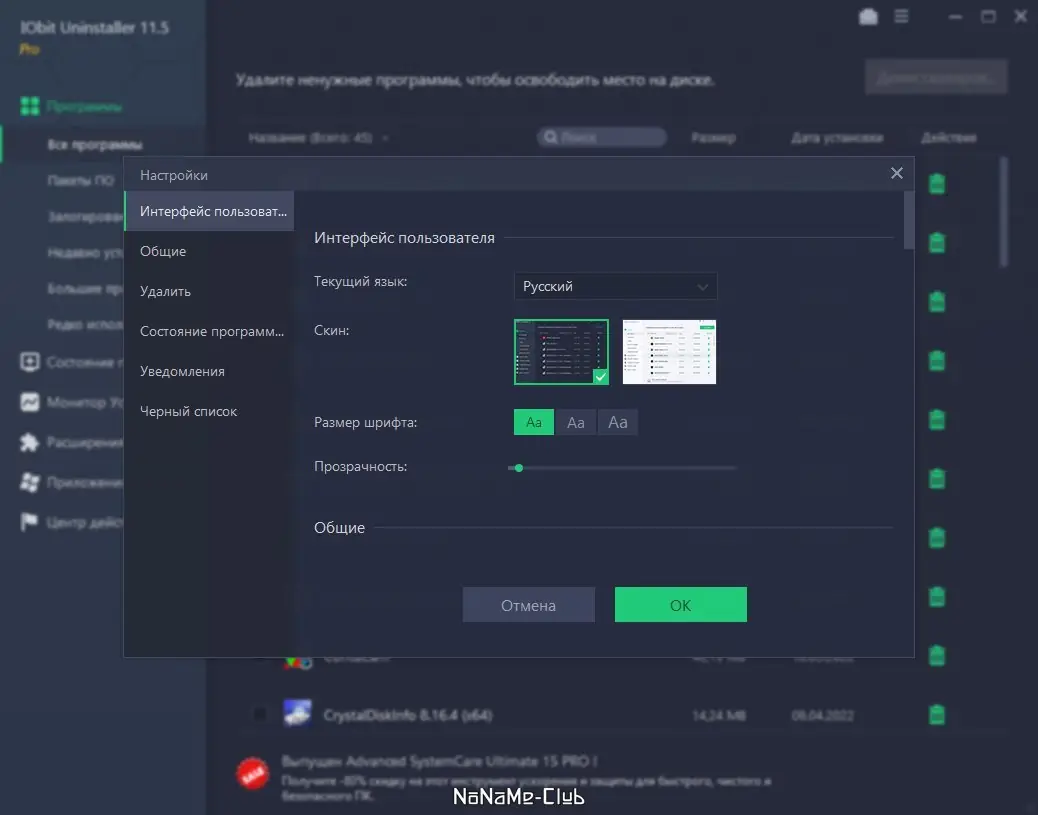
Task: Click the trash icon for CrystalDiskInfo
Action: point(937,714)
